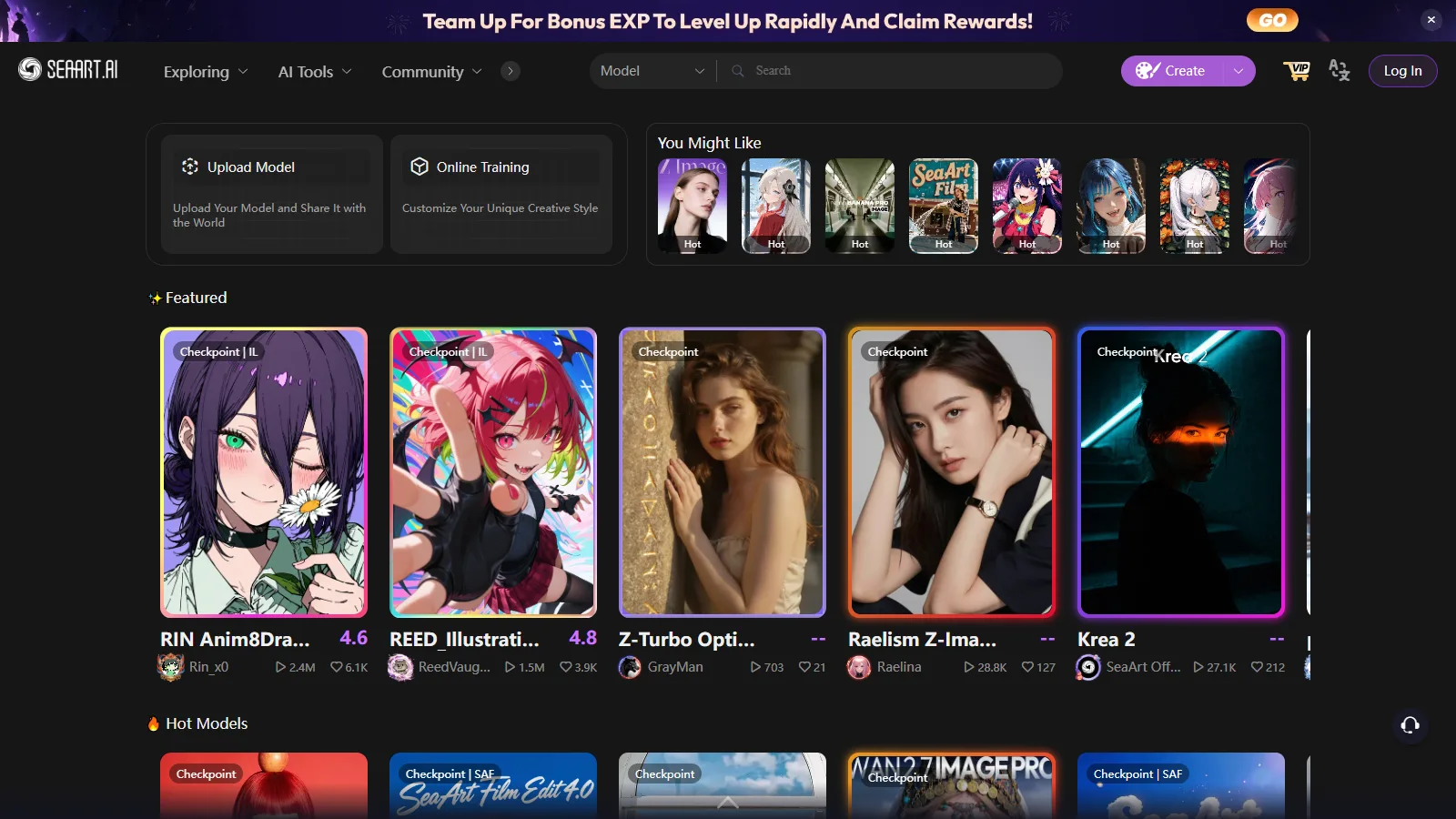Click the Log In button
The width and height of the screenshot is (1456, 819).
1402,71
